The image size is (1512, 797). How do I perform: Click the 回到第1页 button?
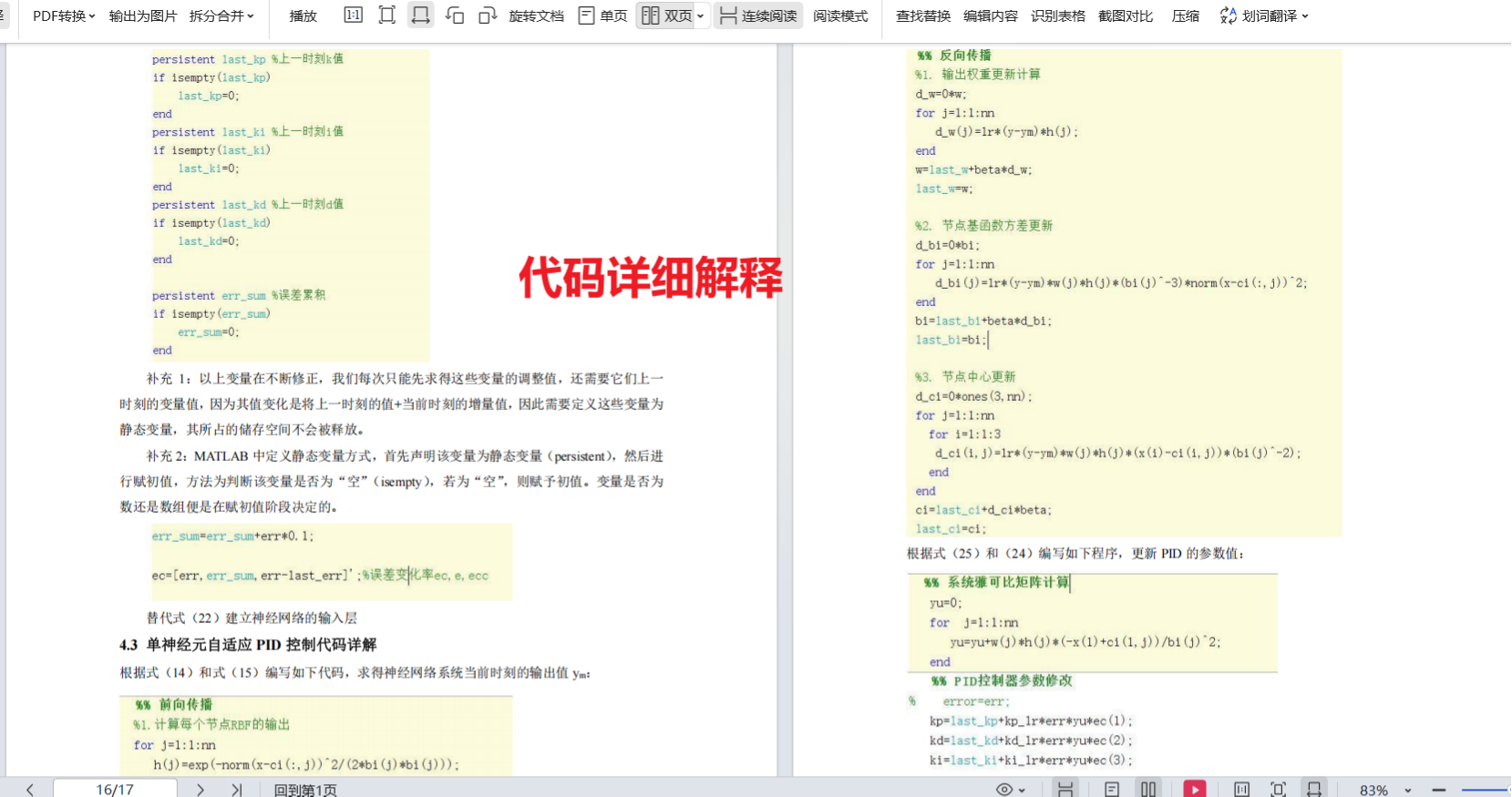[305, 789]
